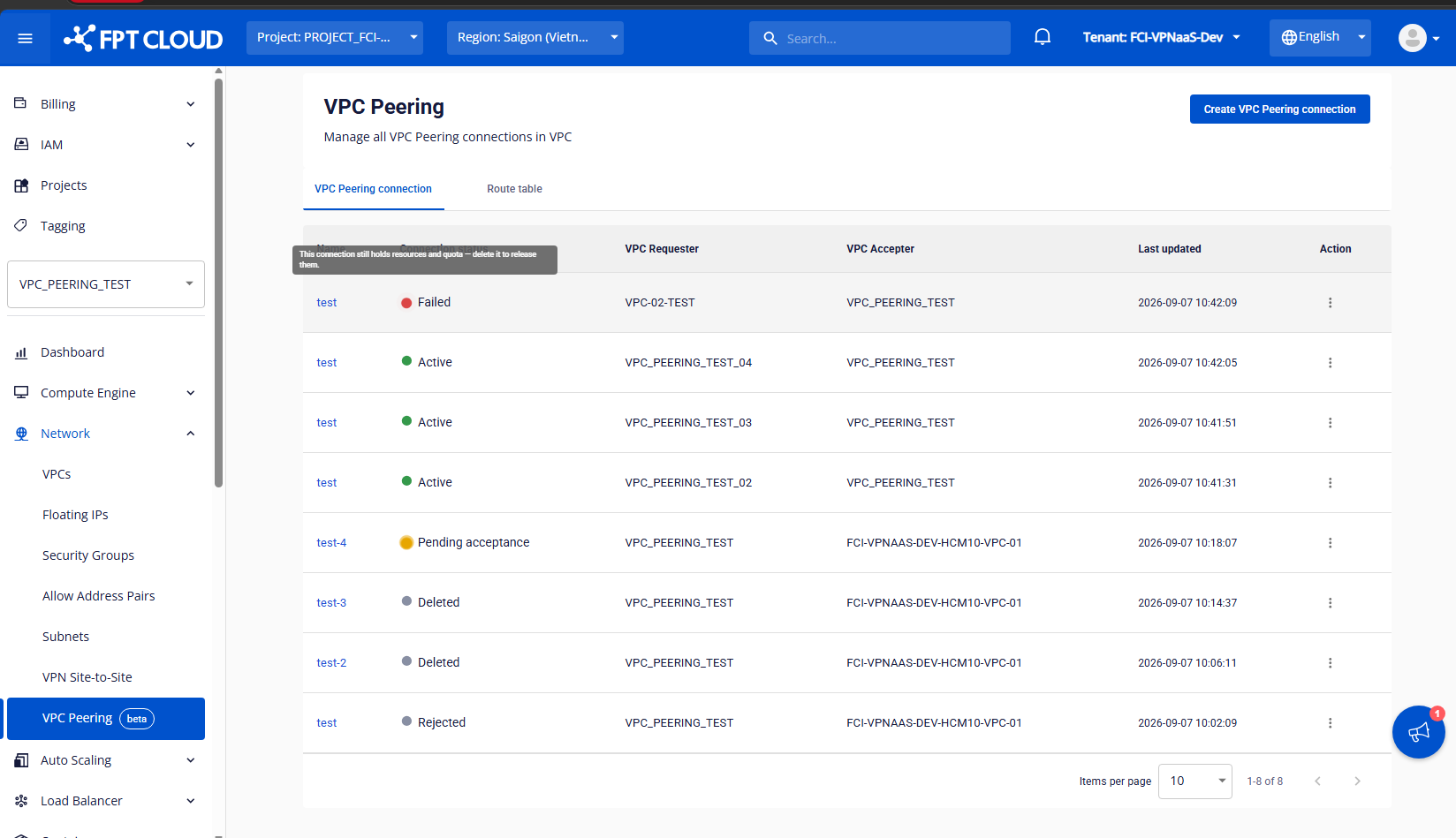Click the VPC Requester column header

click(662, 249)
